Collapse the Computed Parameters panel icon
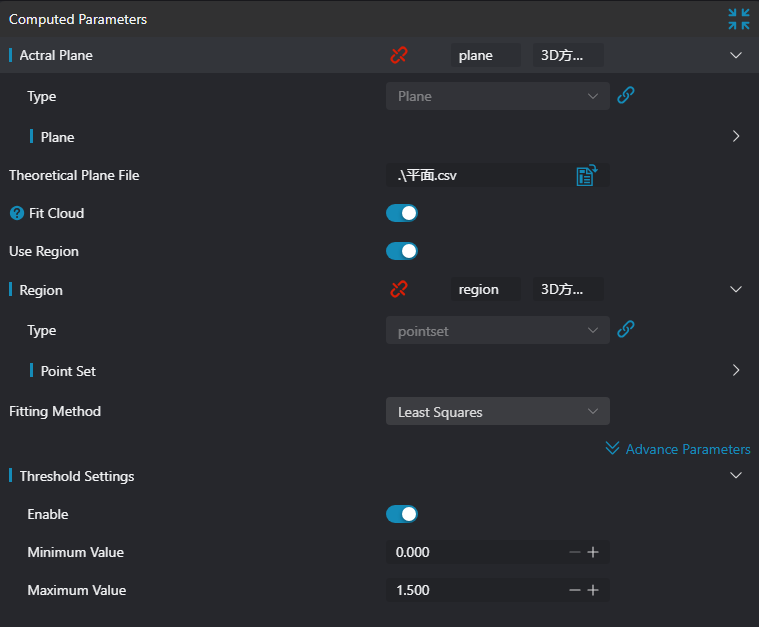 point(739,19)
